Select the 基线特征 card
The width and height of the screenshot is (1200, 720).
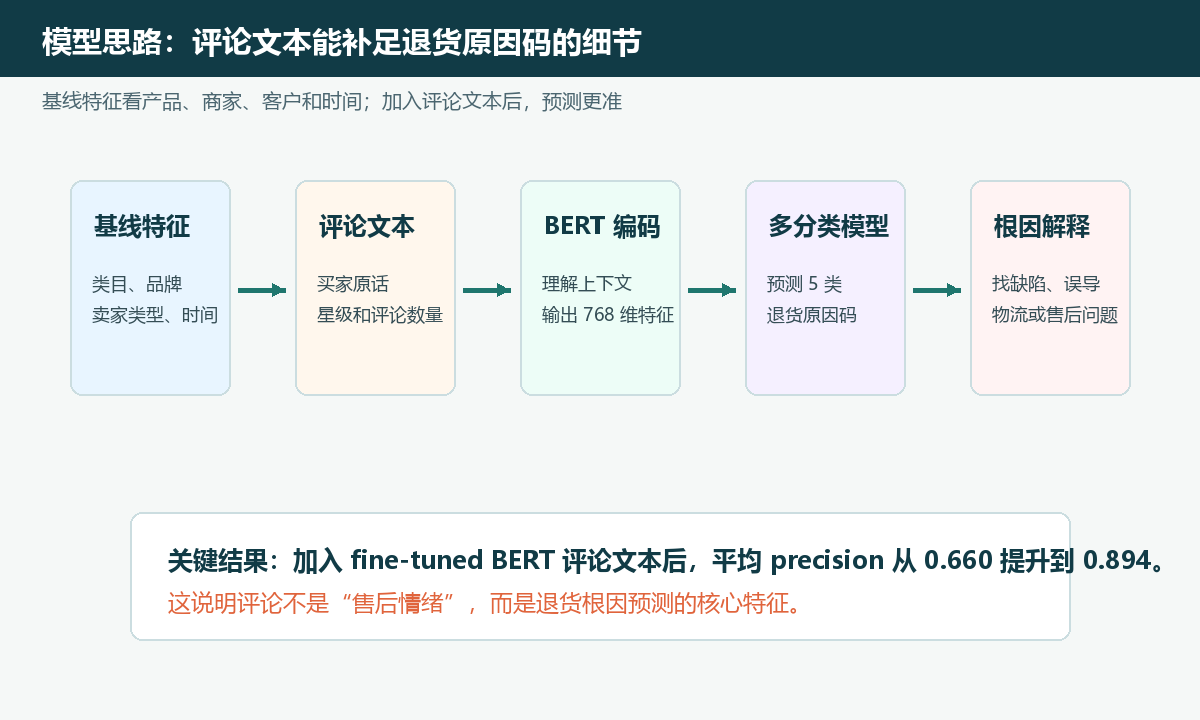(150, 288)
